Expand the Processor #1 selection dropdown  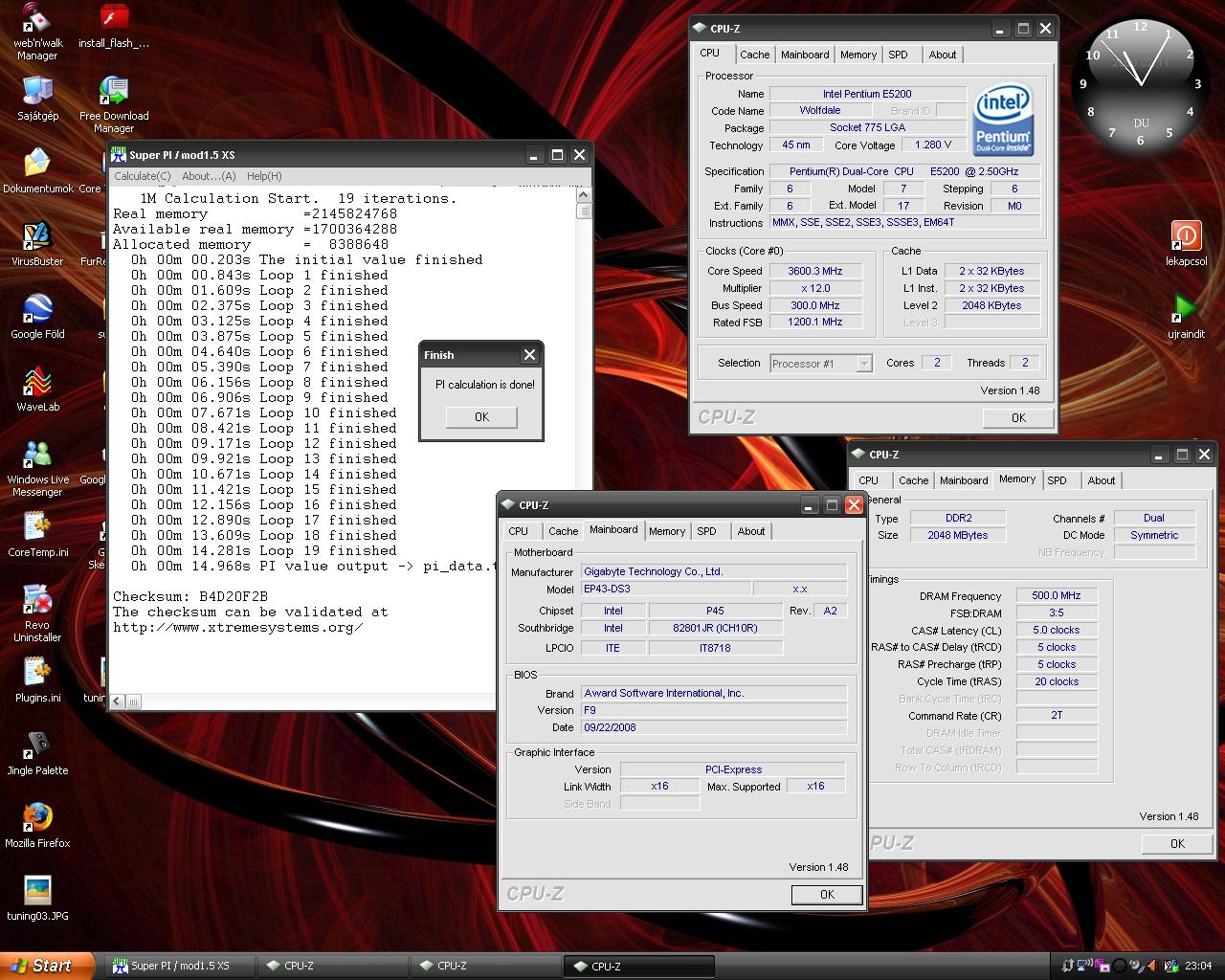[864, 364]
